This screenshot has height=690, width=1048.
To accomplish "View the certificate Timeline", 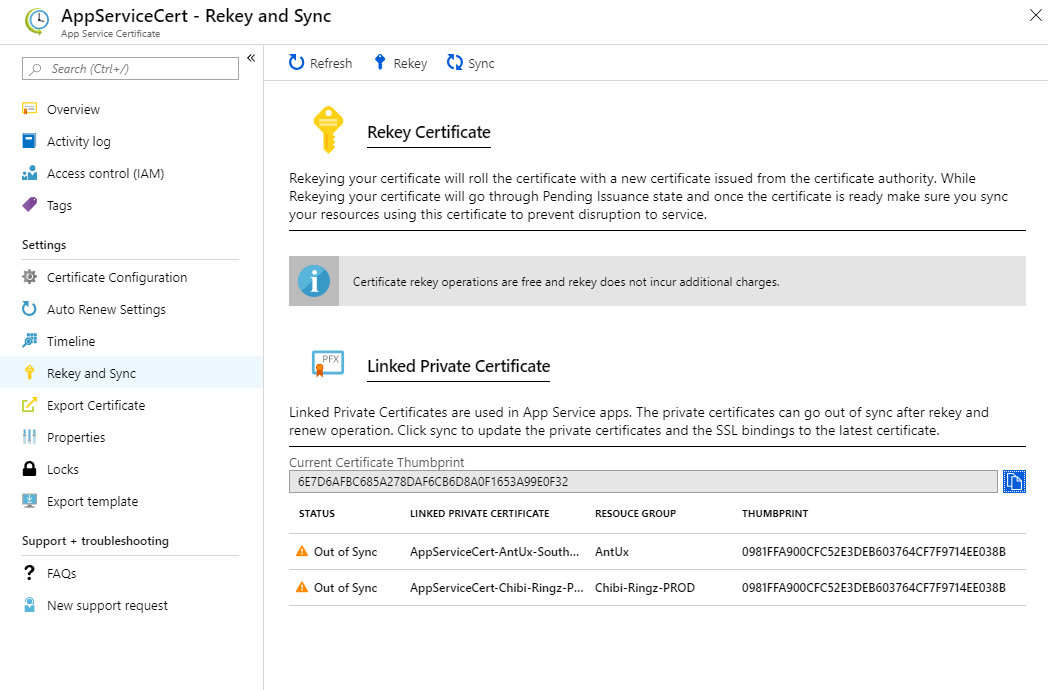I will tap(71, 342).
